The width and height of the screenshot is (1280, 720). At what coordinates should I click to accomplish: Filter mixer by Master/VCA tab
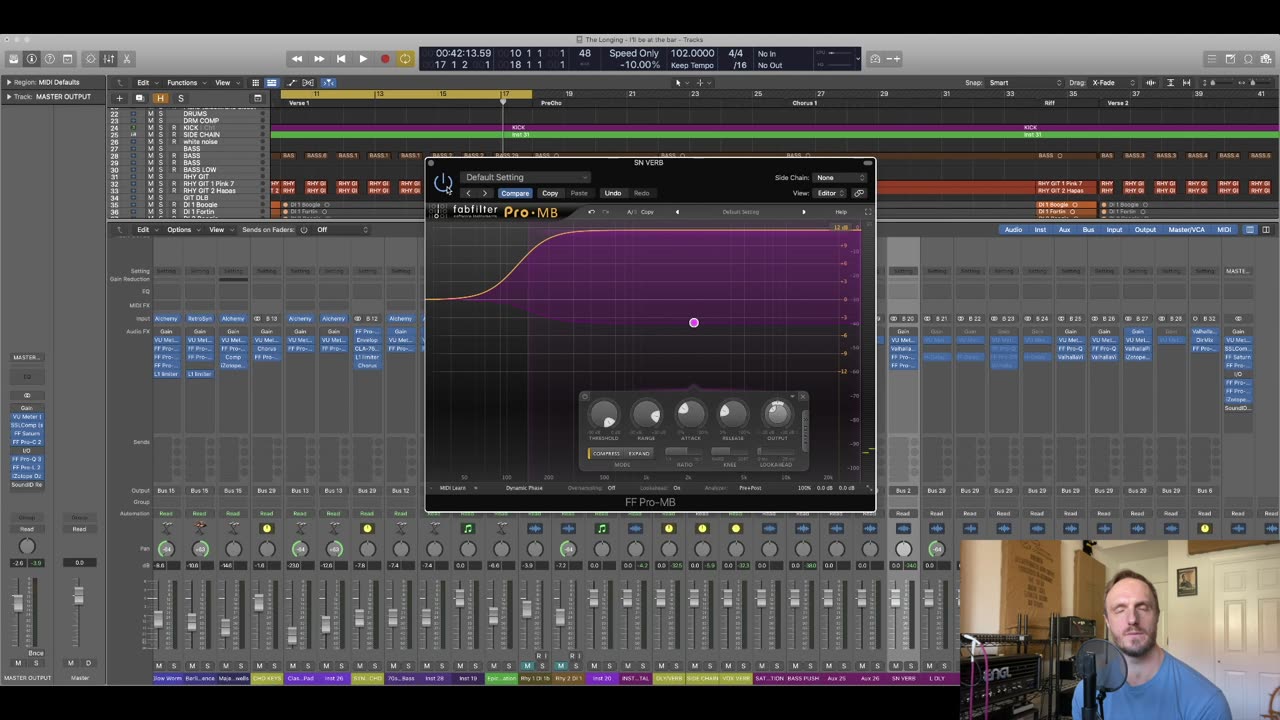(1186, 230)
